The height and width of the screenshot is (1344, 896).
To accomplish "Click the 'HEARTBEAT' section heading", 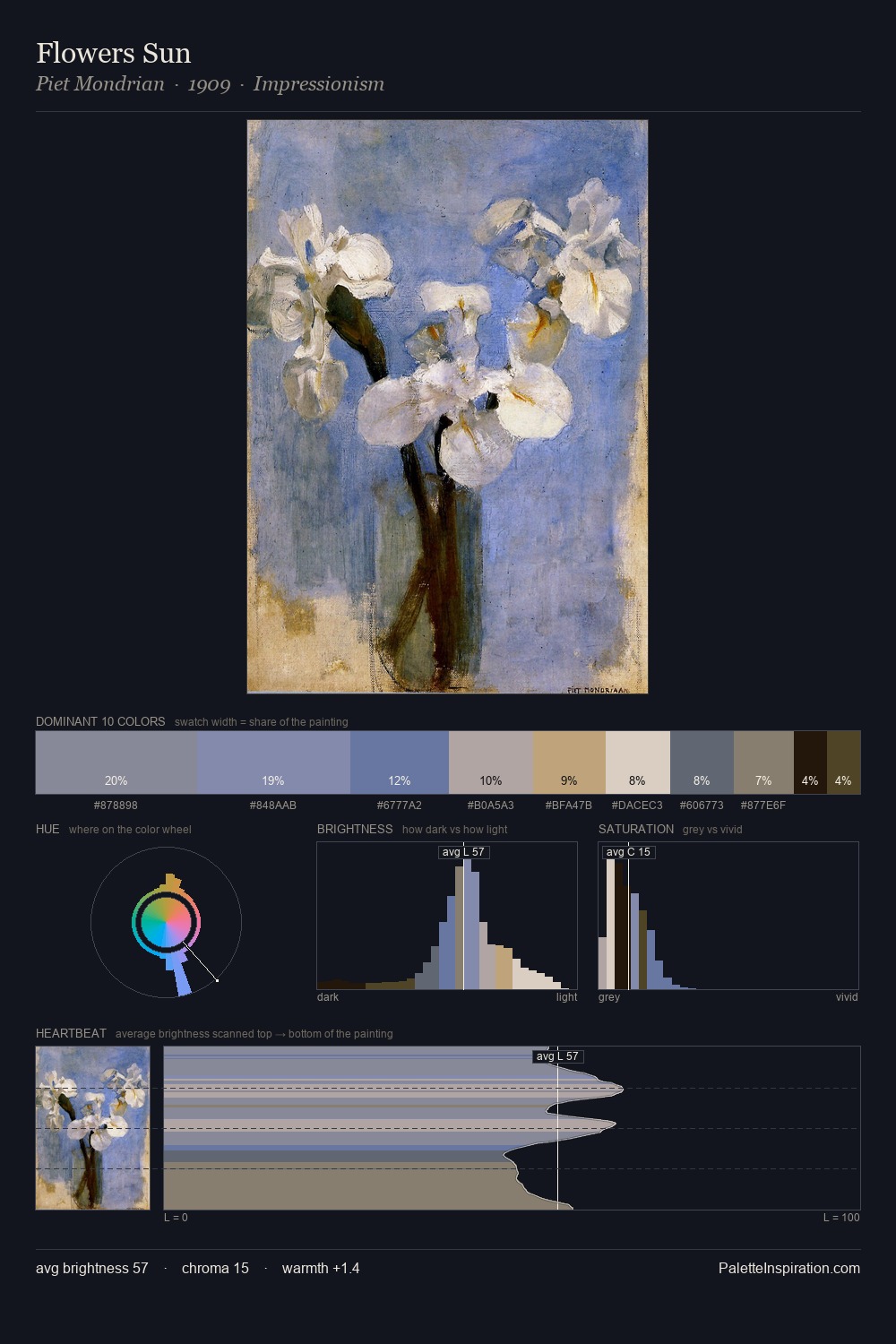I will click(71, 1033).
